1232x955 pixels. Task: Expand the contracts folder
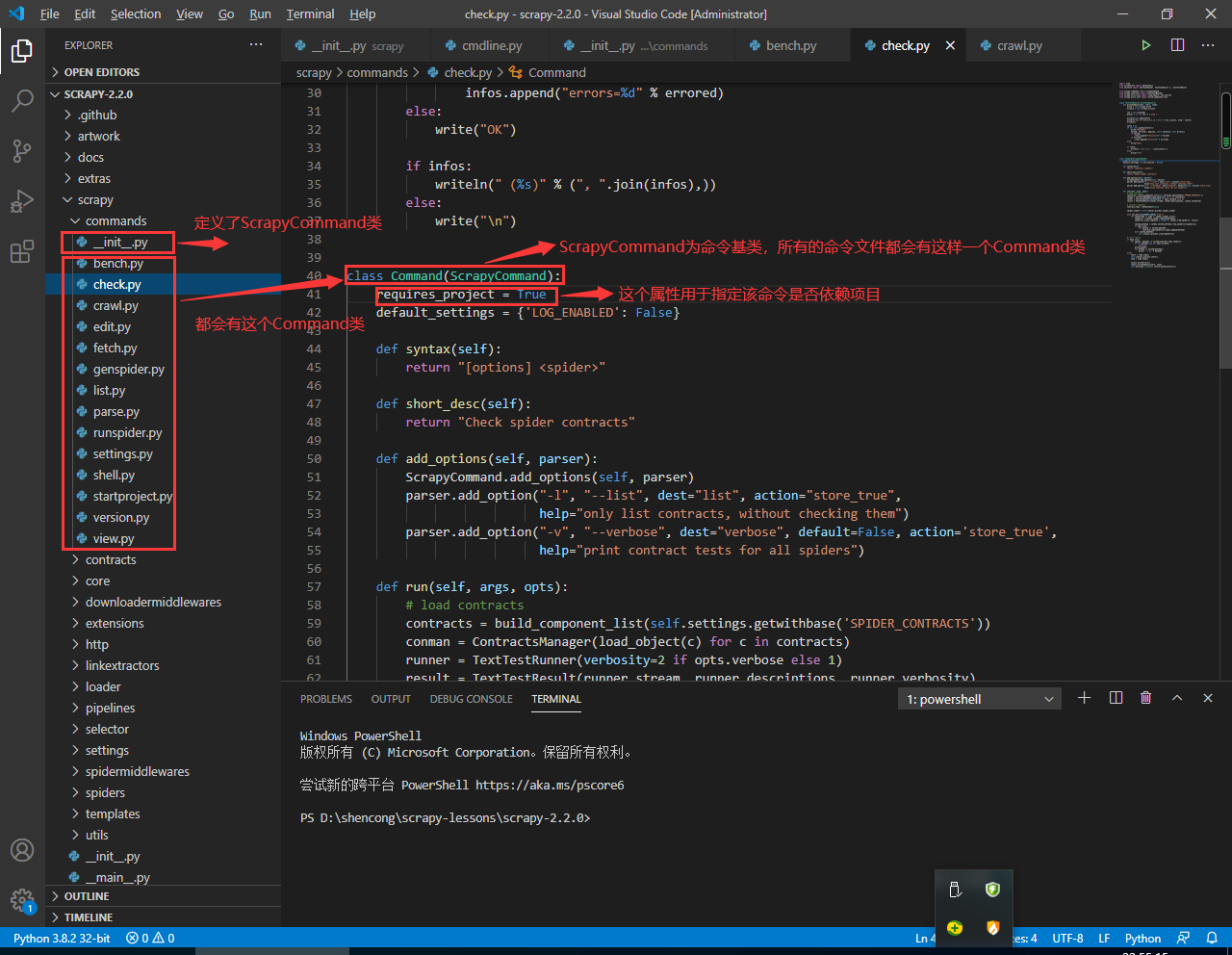pyautogui.click(x=163, y=559)
